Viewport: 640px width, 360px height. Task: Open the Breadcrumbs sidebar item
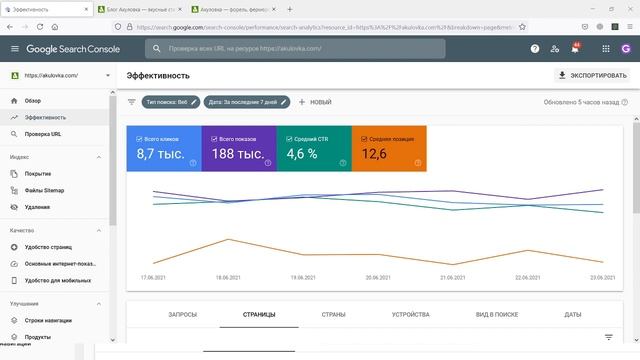click(x=55, y=321)
